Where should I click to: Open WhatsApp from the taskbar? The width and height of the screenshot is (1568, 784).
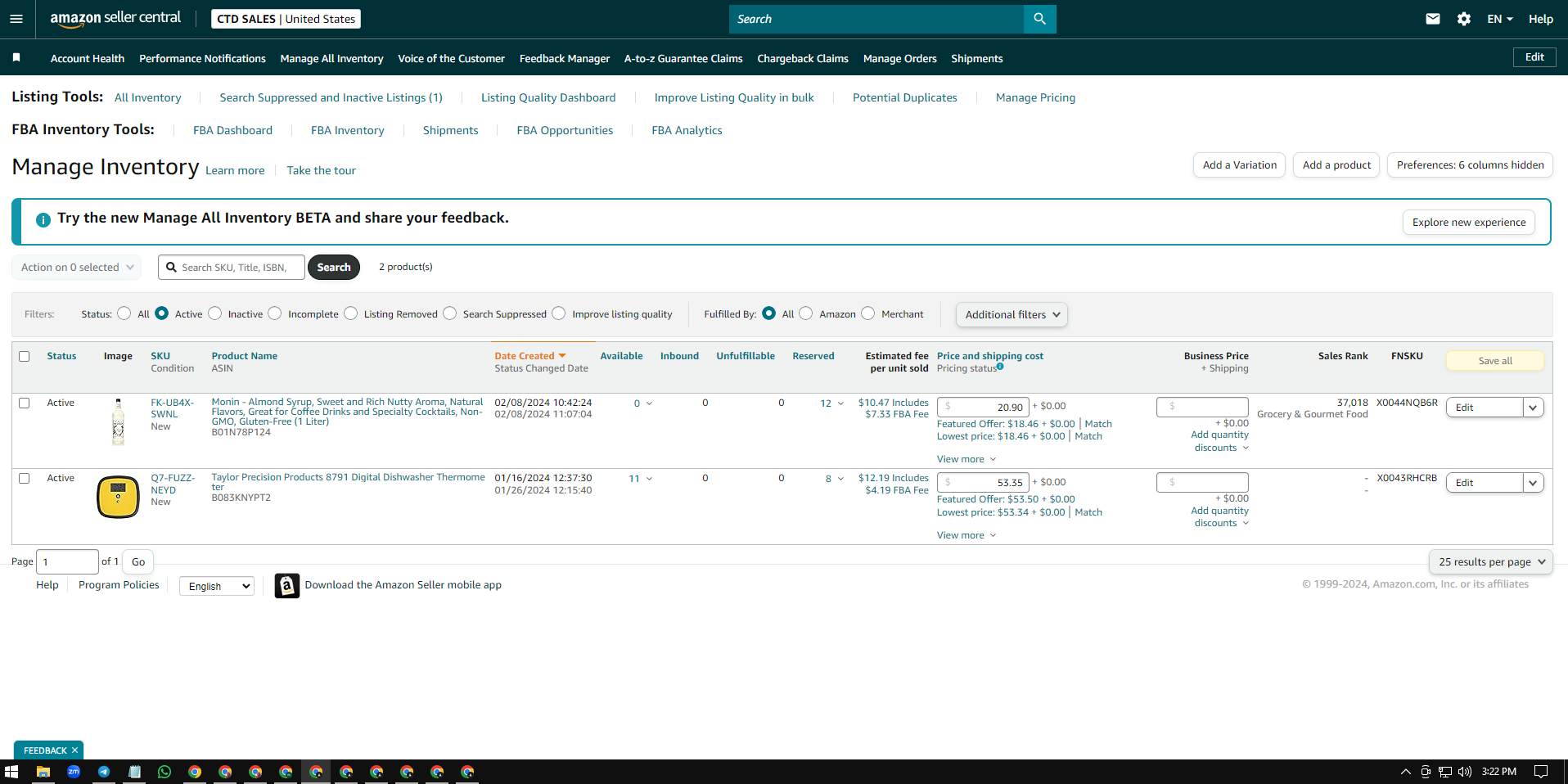pyautogui.click(x=164, y=772)
